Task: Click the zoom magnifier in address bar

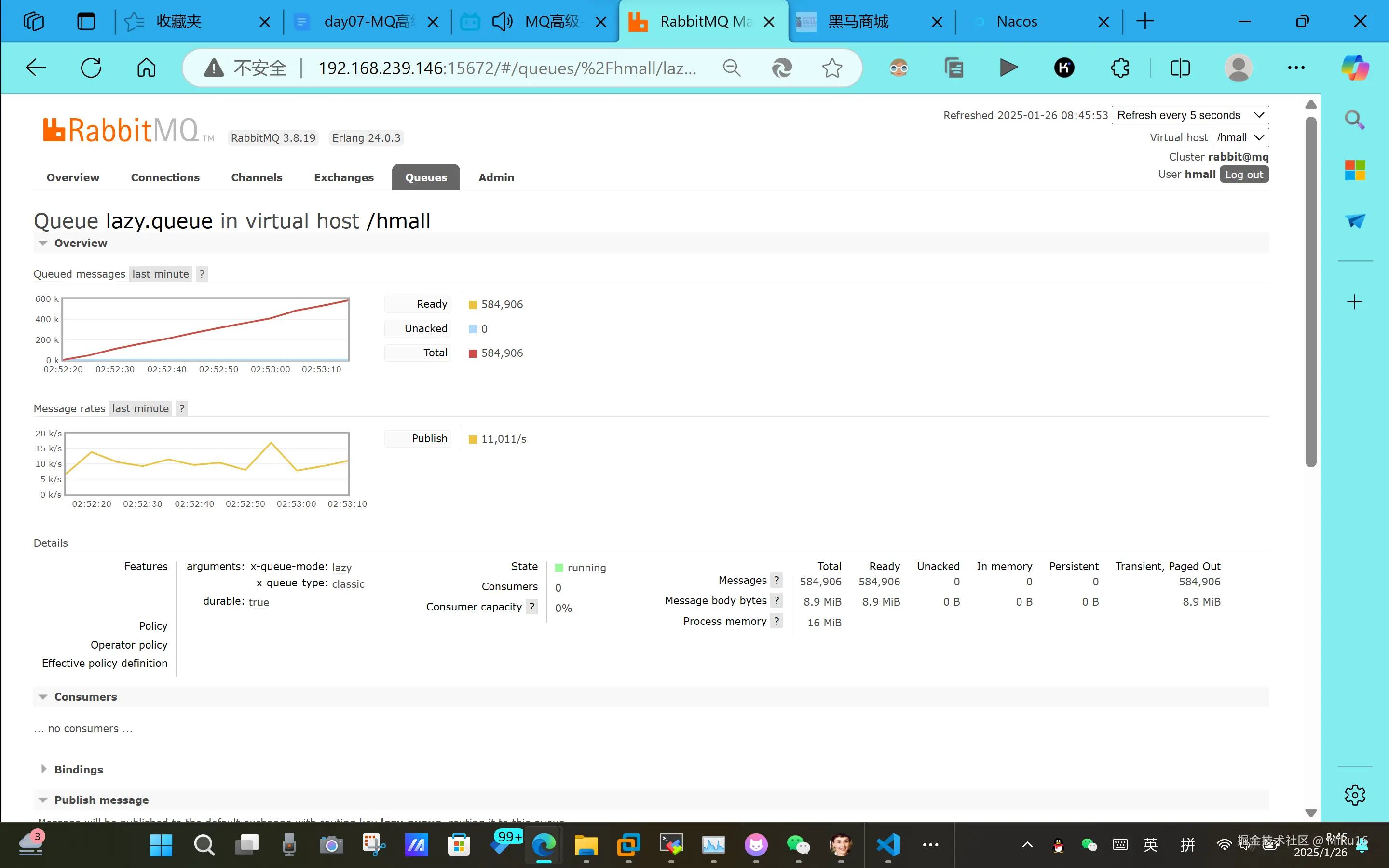Action: pyautogui.click(x=731, y=68)
